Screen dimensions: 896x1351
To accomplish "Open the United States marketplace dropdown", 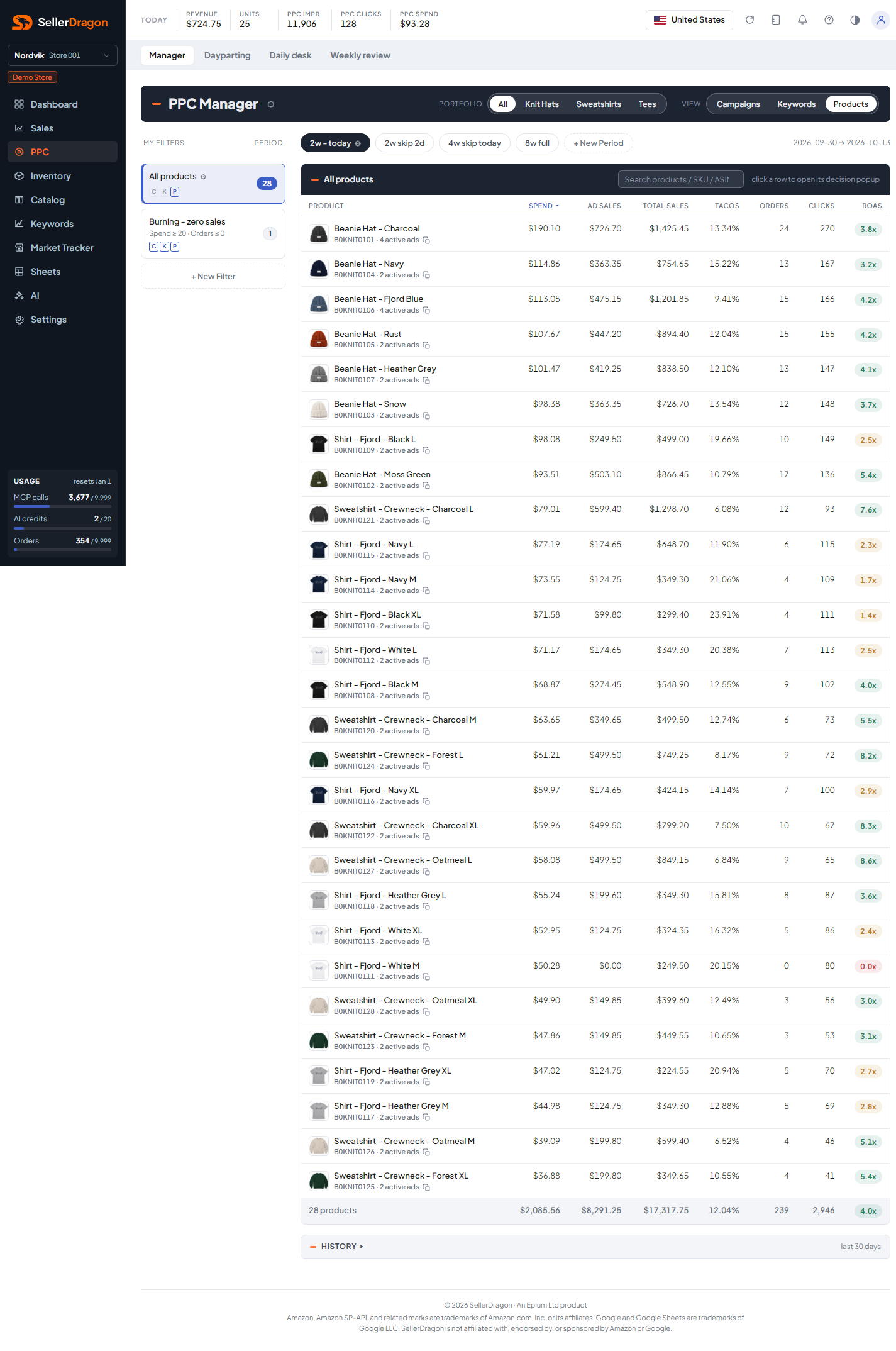I will [x=689, y=20].
